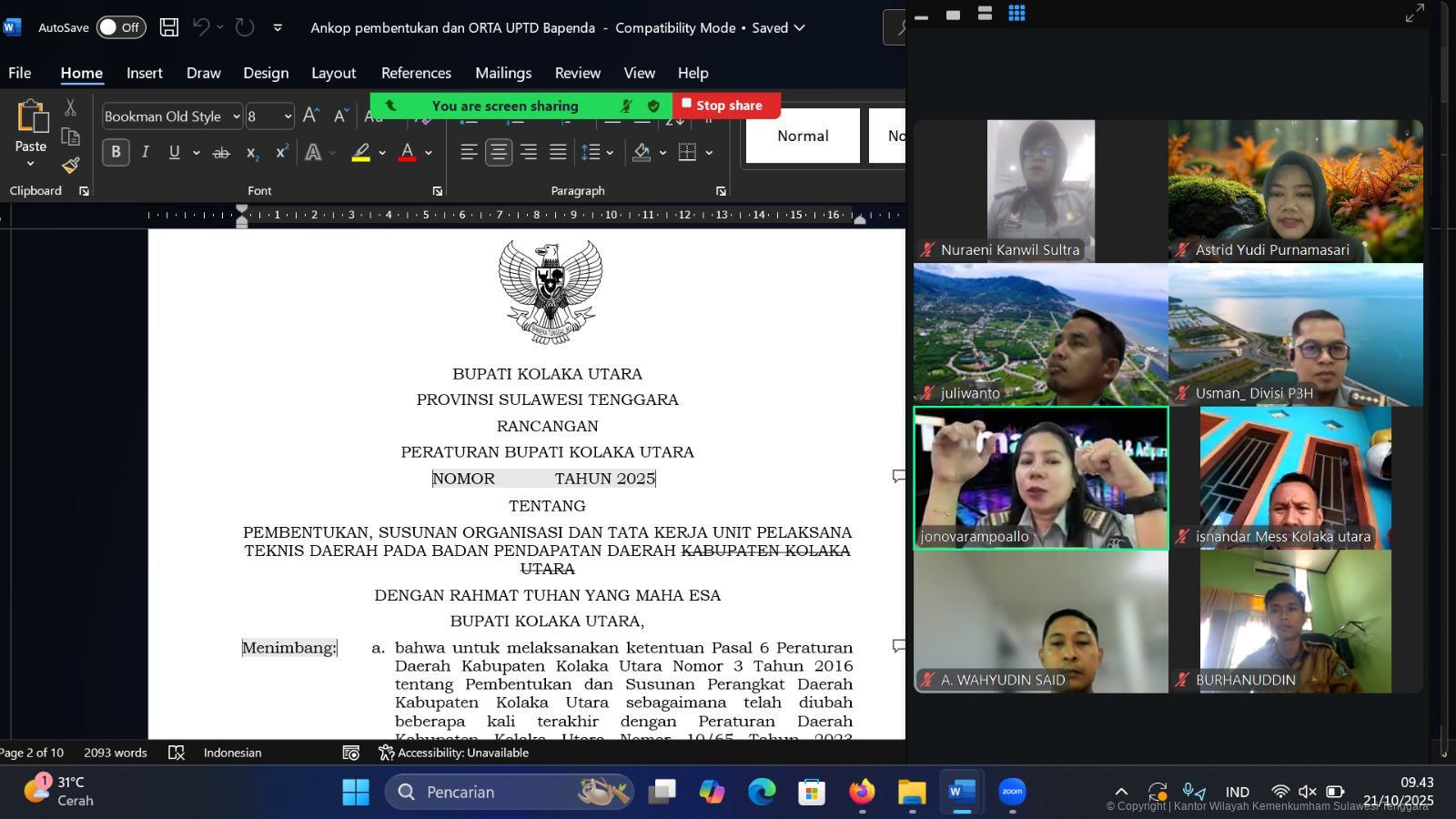1456x819 pixels.
Task: Click the Save icon in title bar
Action: pos(169,27)
